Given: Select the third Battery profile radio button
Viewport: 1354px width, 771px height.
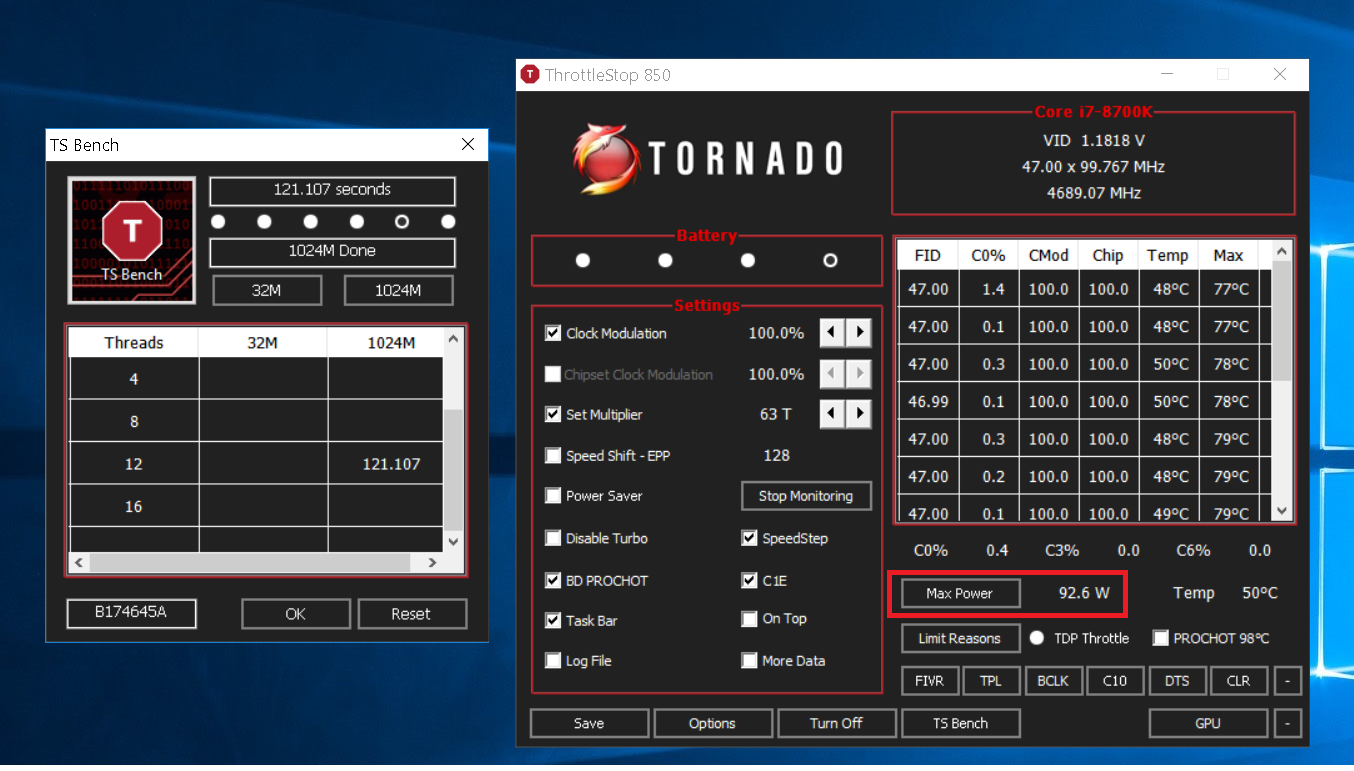Looking at the screenshot, I should [748, 260].
